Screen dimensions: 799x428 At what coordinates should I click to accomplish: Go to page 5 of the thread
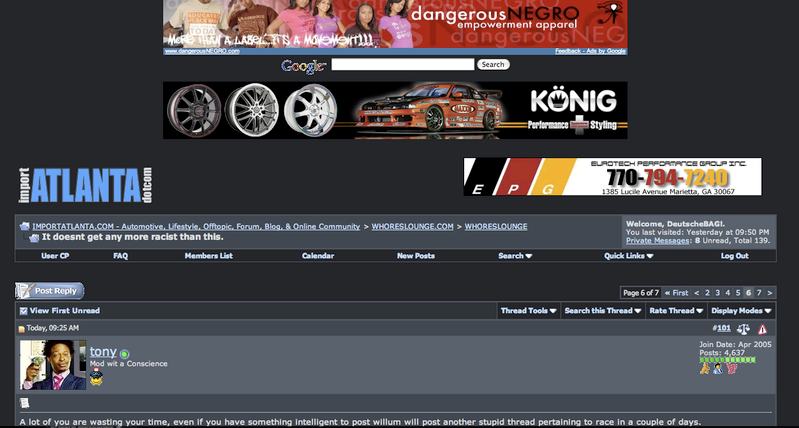pos(738,293)
